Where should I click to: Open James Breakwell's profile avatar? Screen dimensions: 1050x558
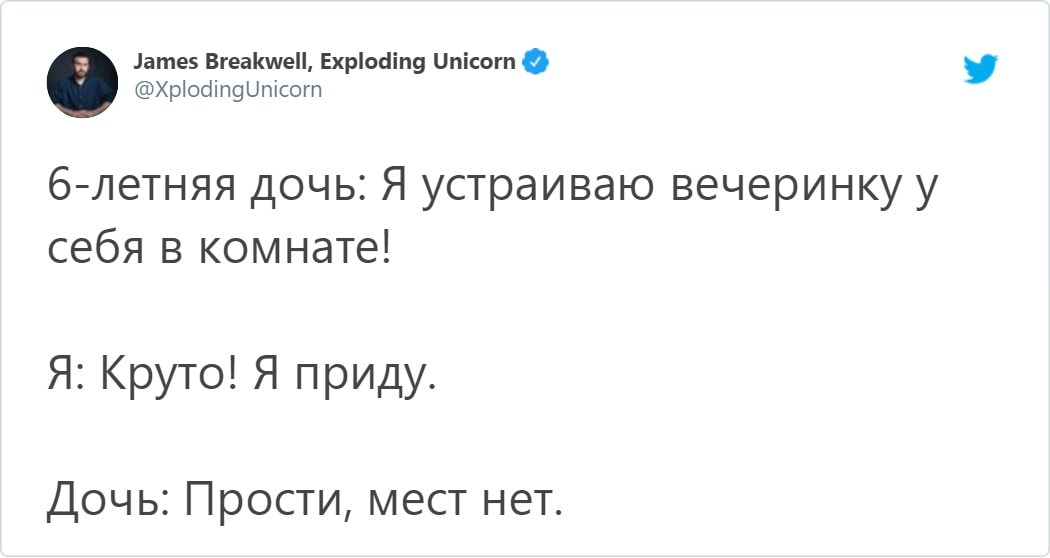click(83, 82)
